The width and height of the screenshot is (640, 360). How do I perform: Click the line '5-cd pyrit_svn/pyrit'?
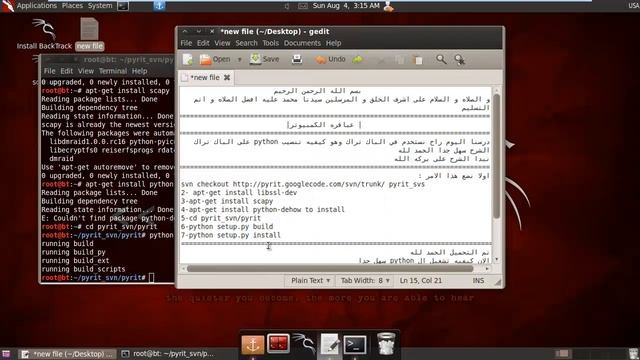point(221,218)
